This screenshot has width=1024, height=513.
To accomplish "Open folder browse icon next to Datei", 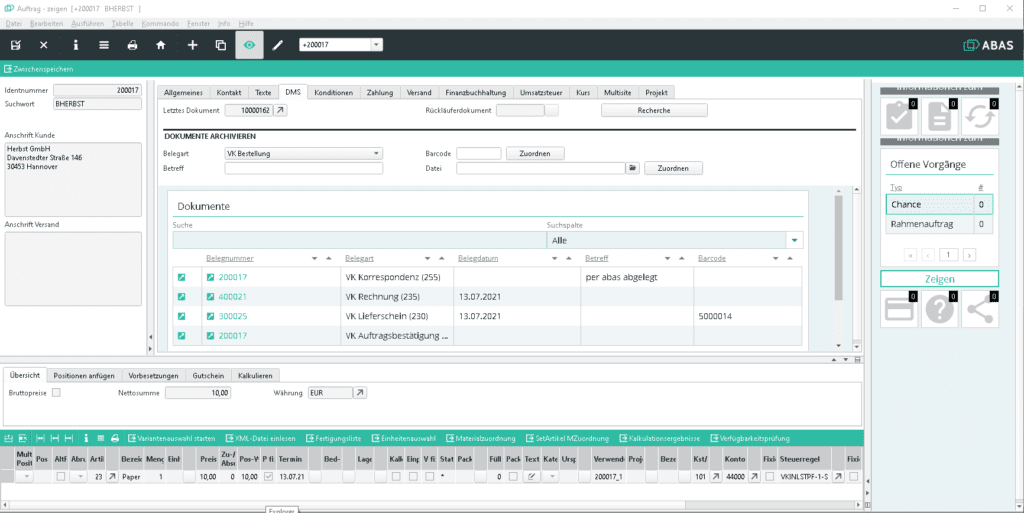I will pyautogui.click(x=632, y=168).
